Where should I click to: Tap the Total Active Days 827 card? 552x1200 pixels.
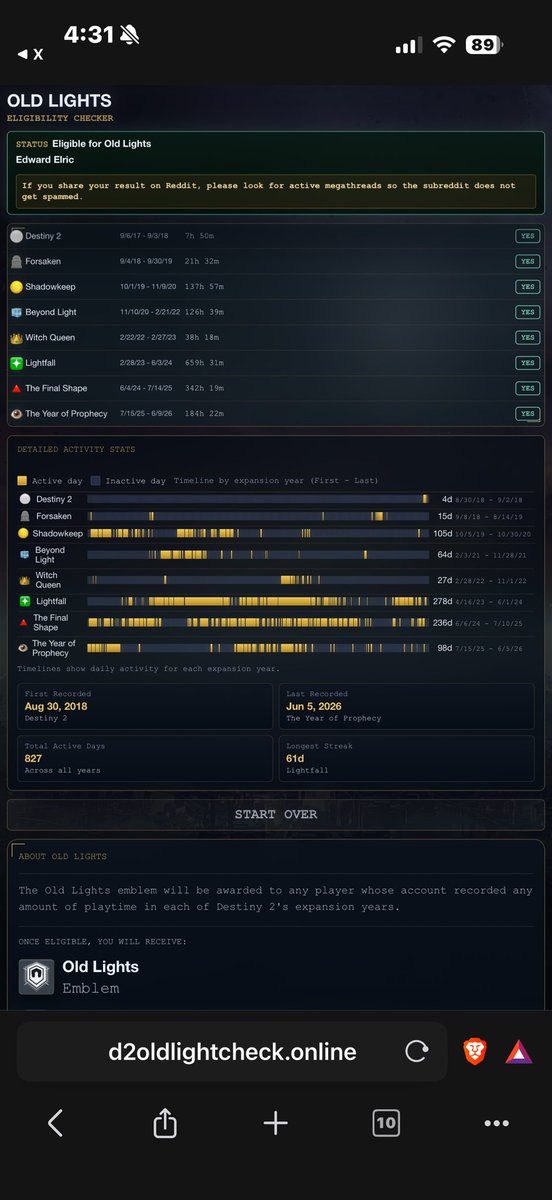(x=144, y=758)
